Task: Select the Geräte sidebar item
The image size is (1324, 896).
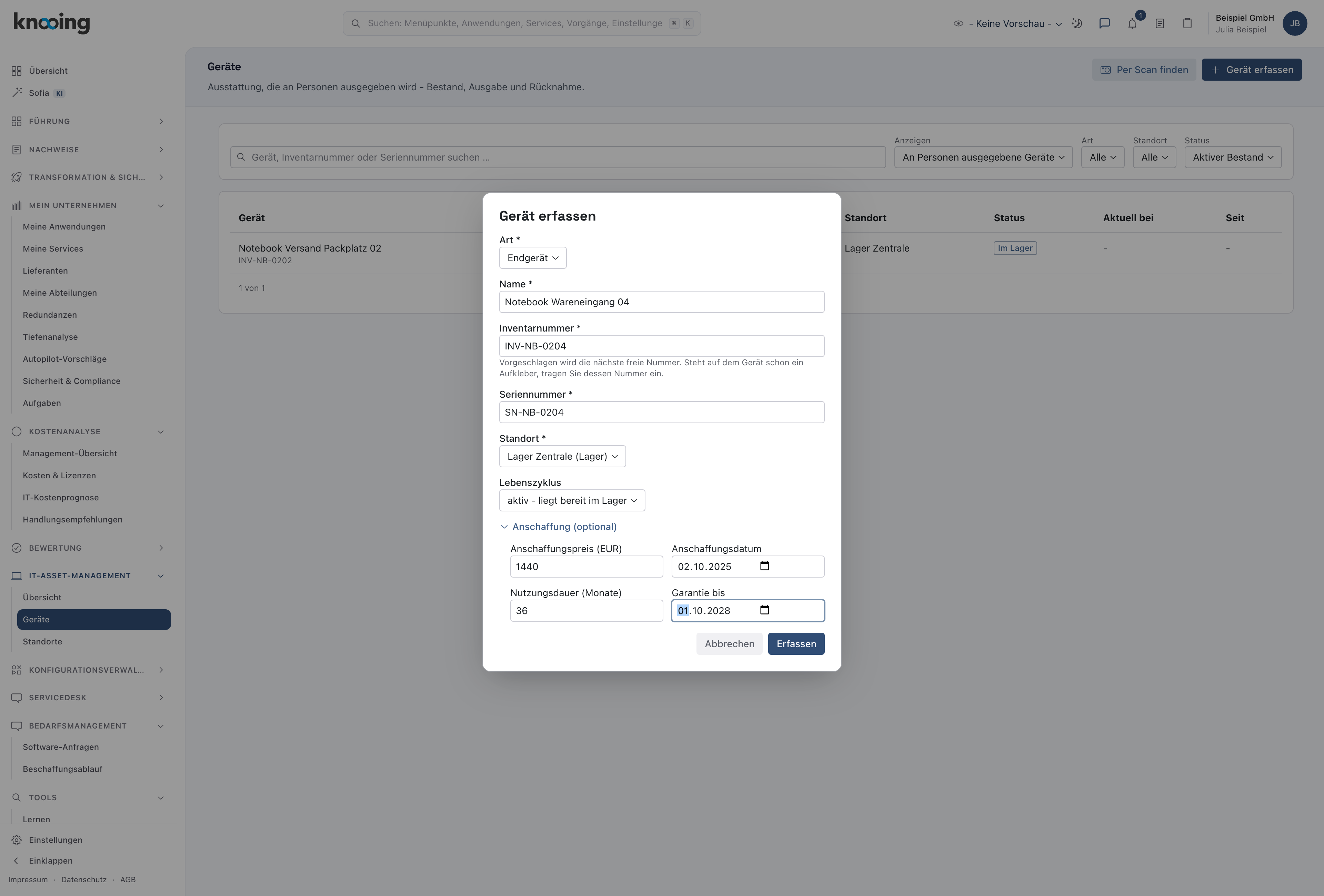Action: pyautogui.click(x=94, y=619)
